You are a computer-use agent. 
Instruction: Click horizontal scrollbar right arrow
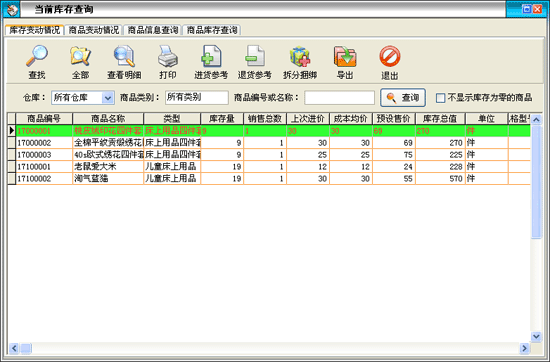(x=524, y=348)
